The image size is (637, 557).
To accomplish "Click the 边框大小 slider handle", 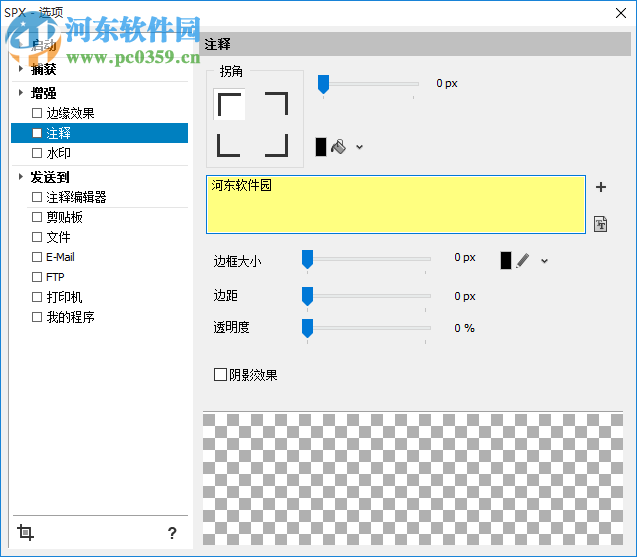I will pyautogui.click(x=308, y=259).
